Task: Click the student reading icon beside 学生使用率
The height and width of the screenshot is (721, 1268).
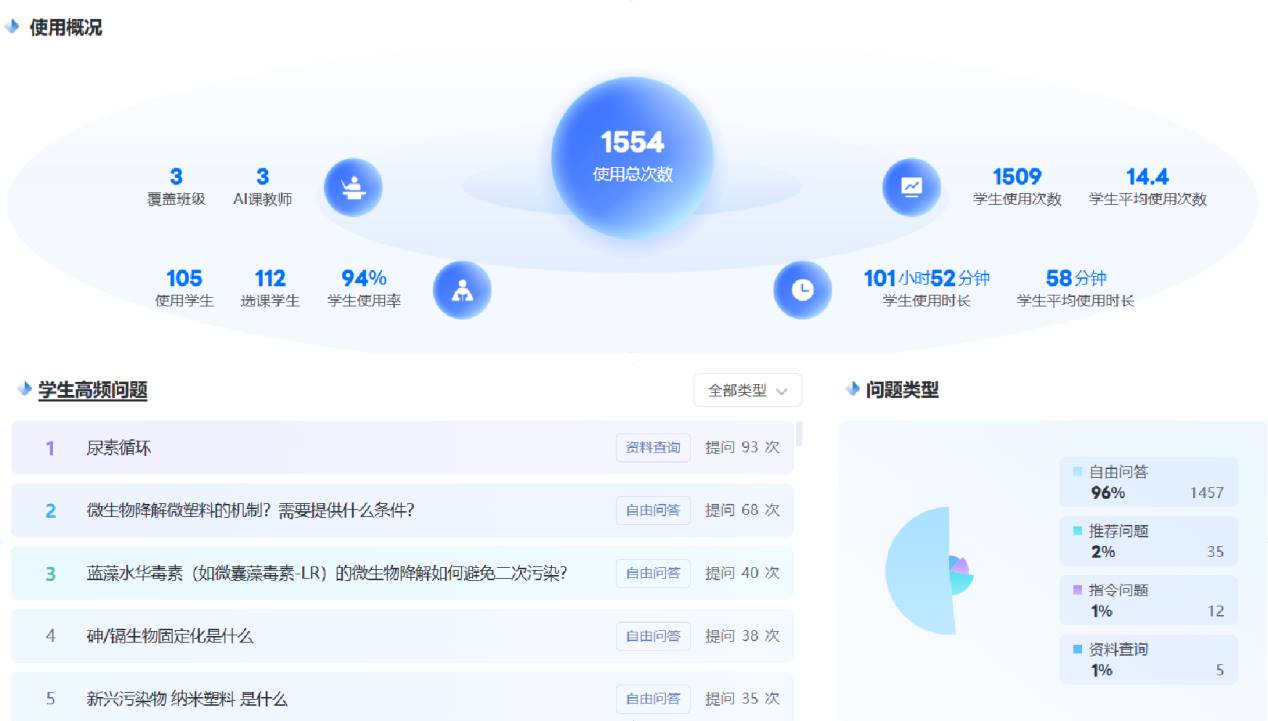Action: [462, 290]
